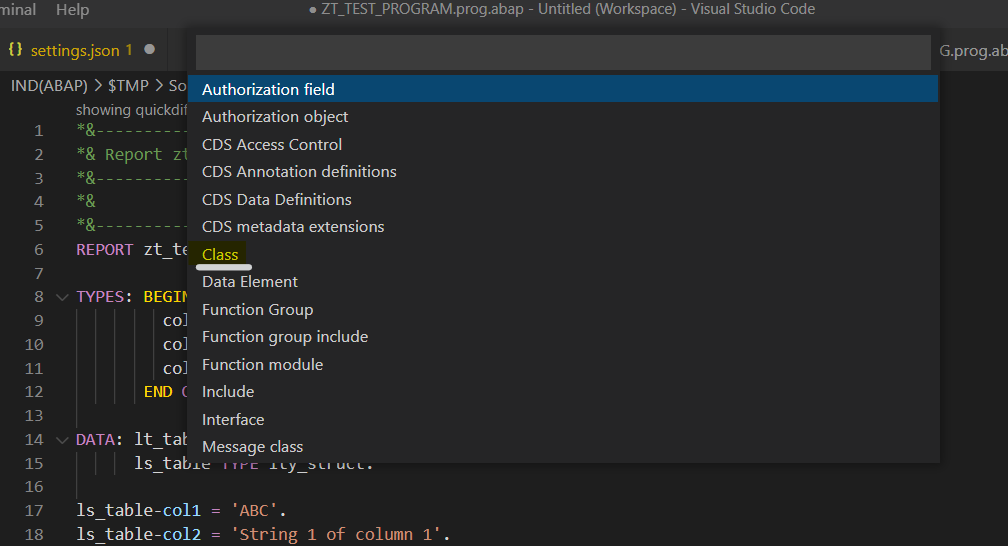Switch to the settings.json tab
This screenshot has width=1008, height=546.
(x=75, y=50)
